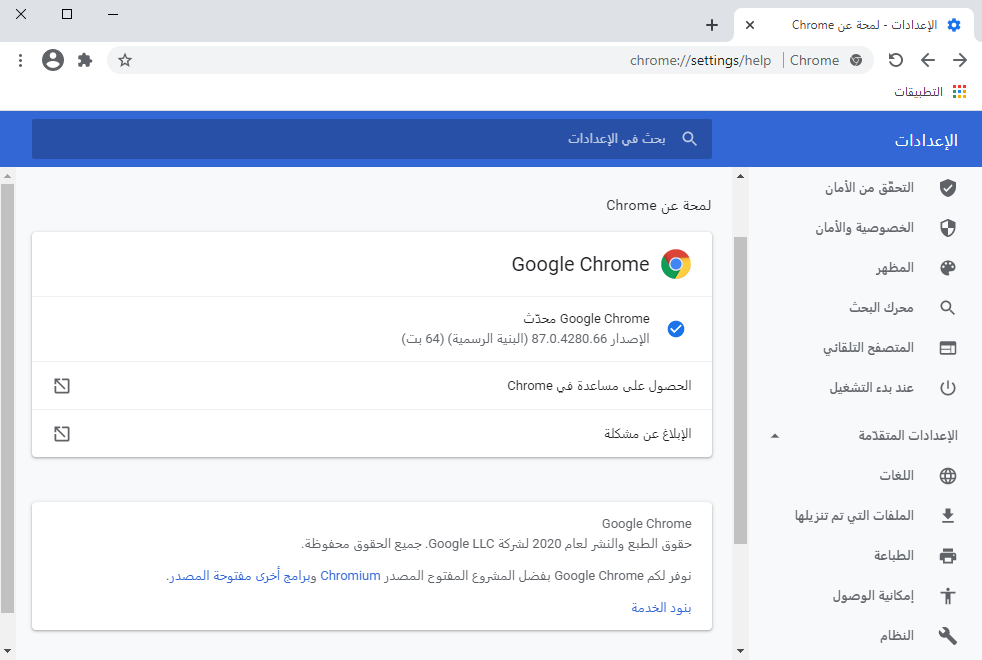Click the external link icon for Report an issue

click(x=62, y=433)
